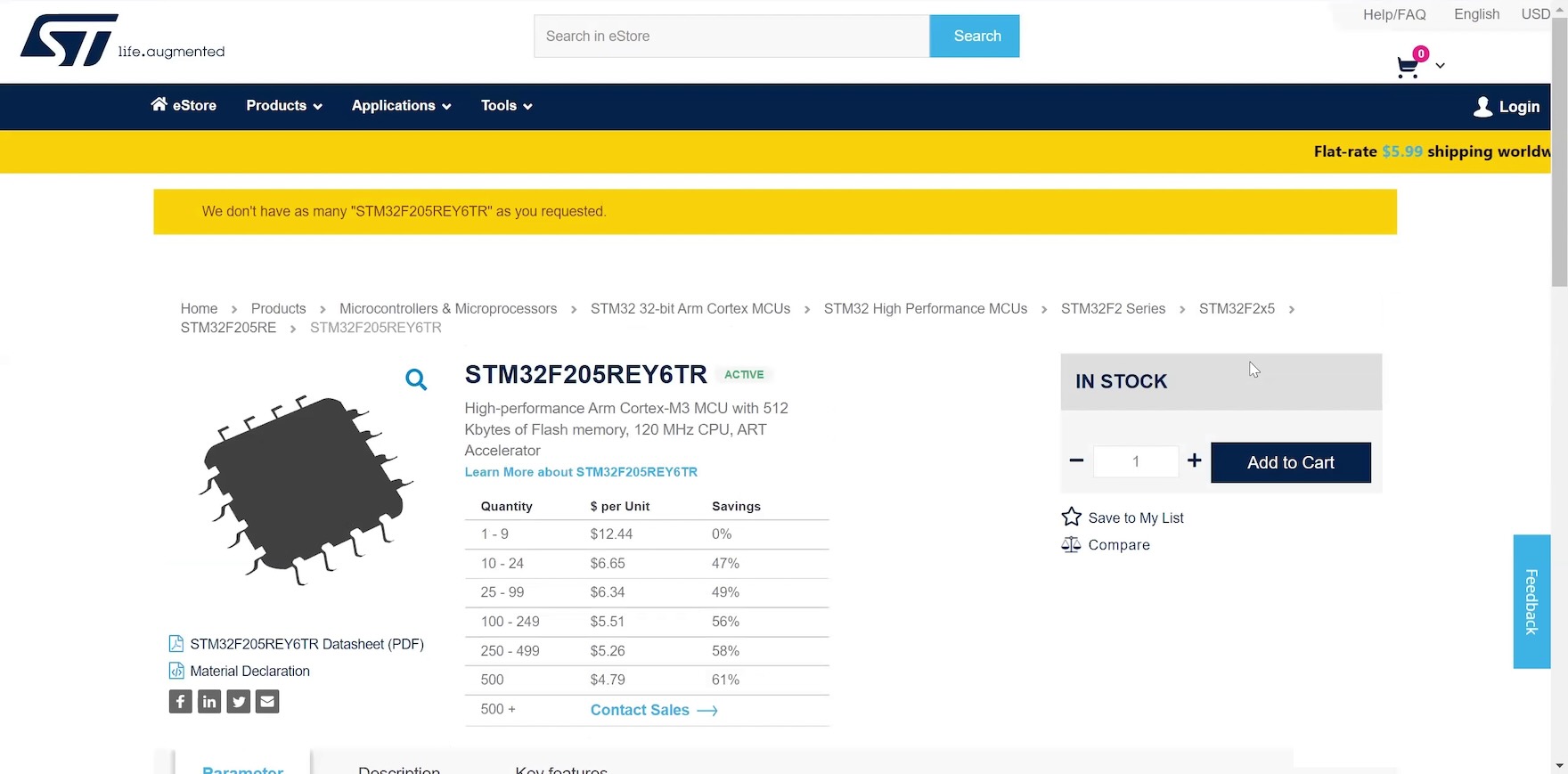Open the Tools dropdown menu

pos(506,106)
